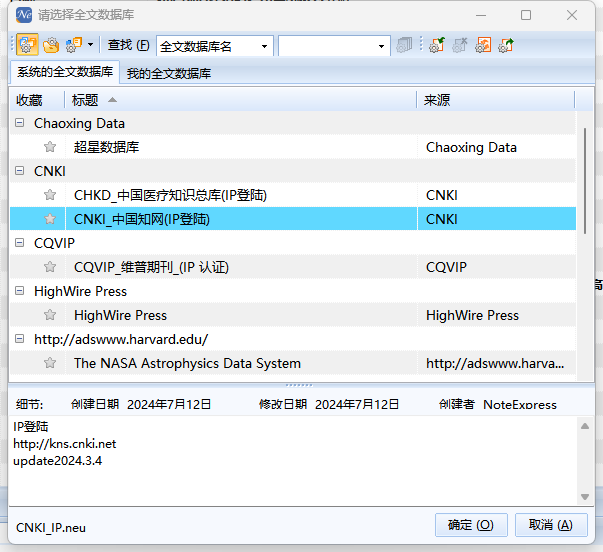Select CQVIP_维普期刊_(IP 认证) row
Viewport: 603px width, 552px height.
[x=293, y=267]
